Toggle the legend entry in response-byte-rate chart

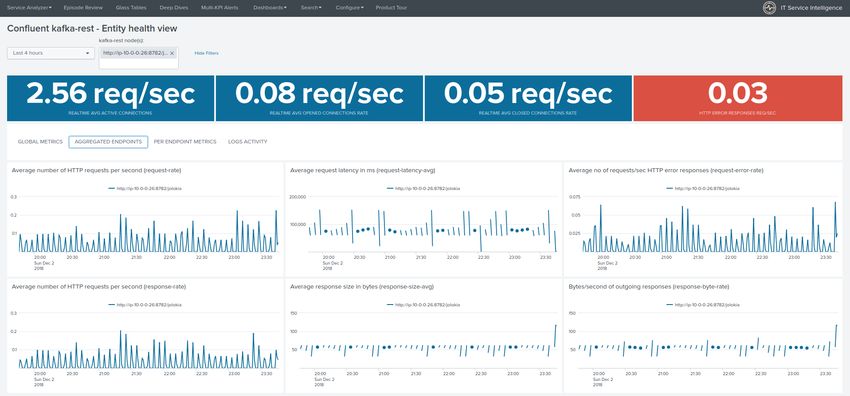pyautogui.click(x=703, y=305)
